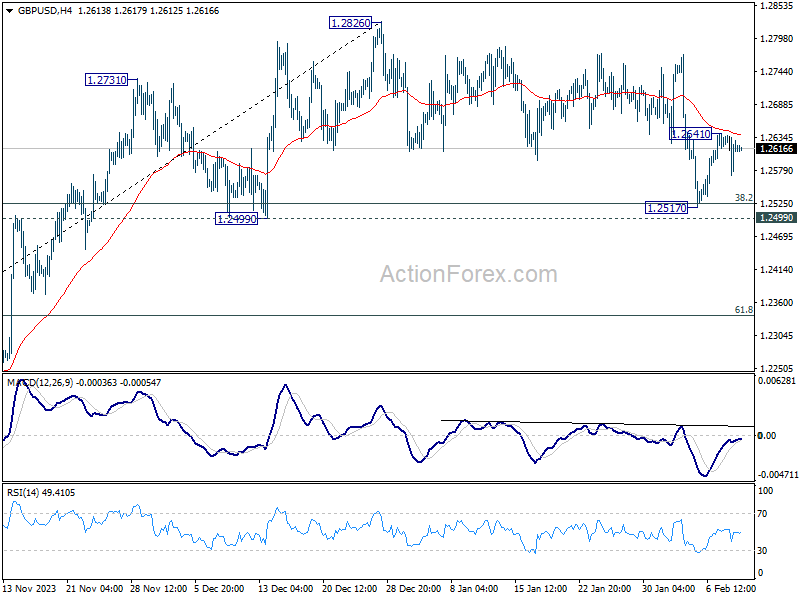The width and height of the screenshot is (800, 600).
Task: Click the 1.27980 price scale value
Action: pos(777,39)
